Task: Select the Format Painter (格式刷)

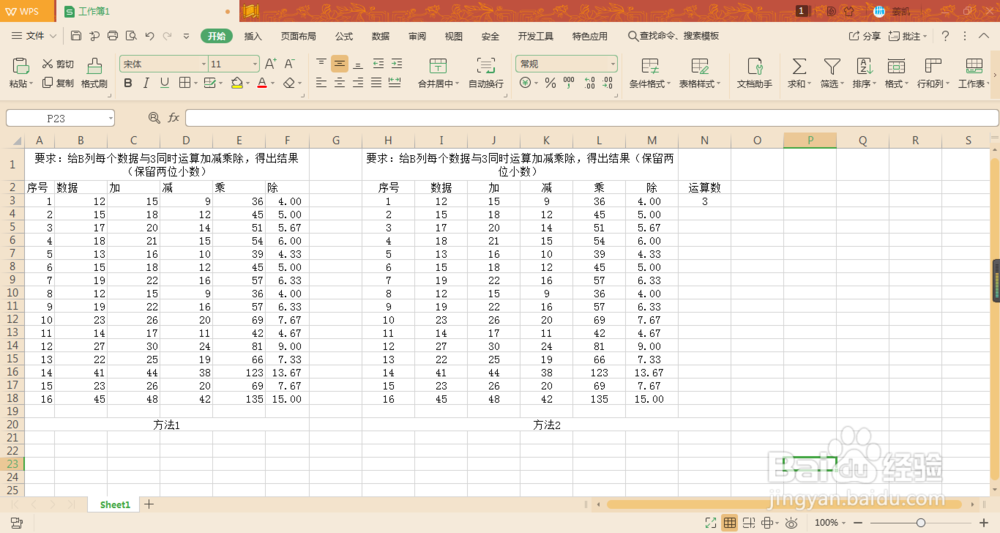Action: 94,73
